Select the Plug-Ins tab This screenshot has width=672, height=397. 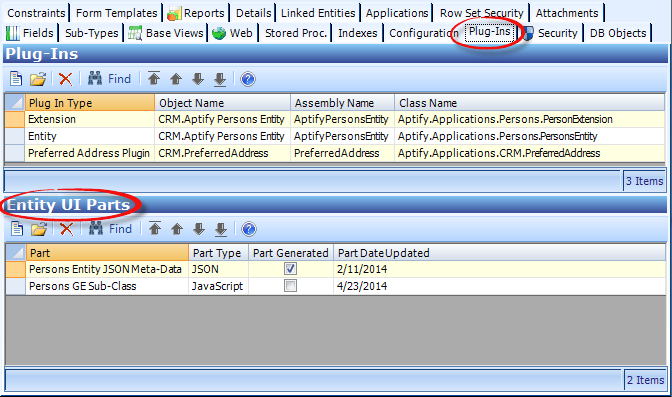point(489,32)
